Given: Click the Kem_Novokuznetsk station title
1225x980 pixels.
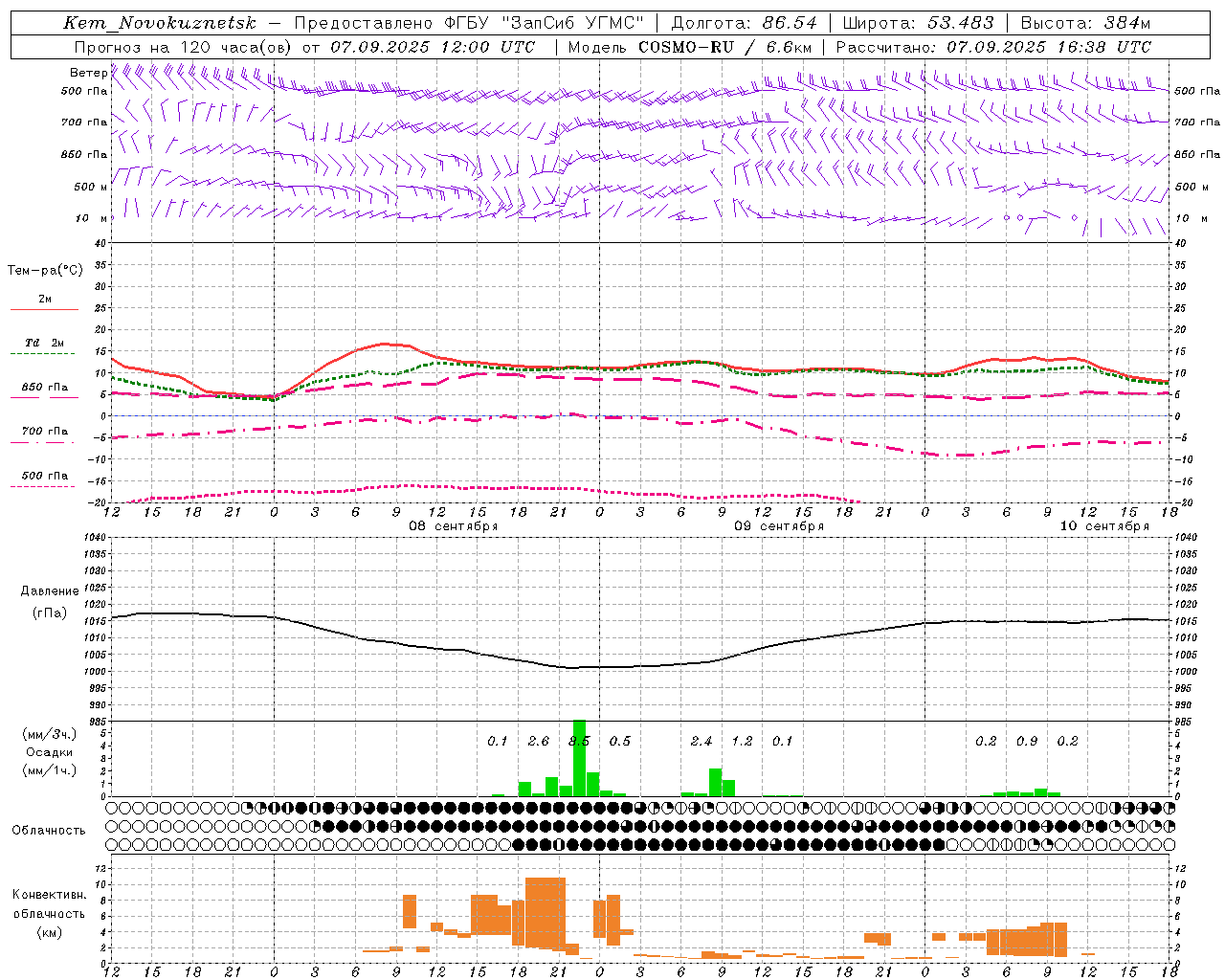Looking at the screenshot, I should tap(160, 23).
